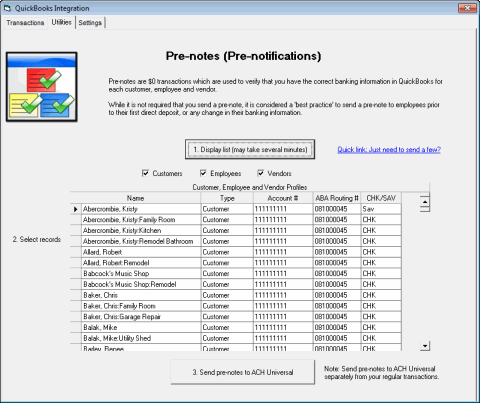Open the Transactions tab
Screen dimensions: 480x403
point(25,23)
